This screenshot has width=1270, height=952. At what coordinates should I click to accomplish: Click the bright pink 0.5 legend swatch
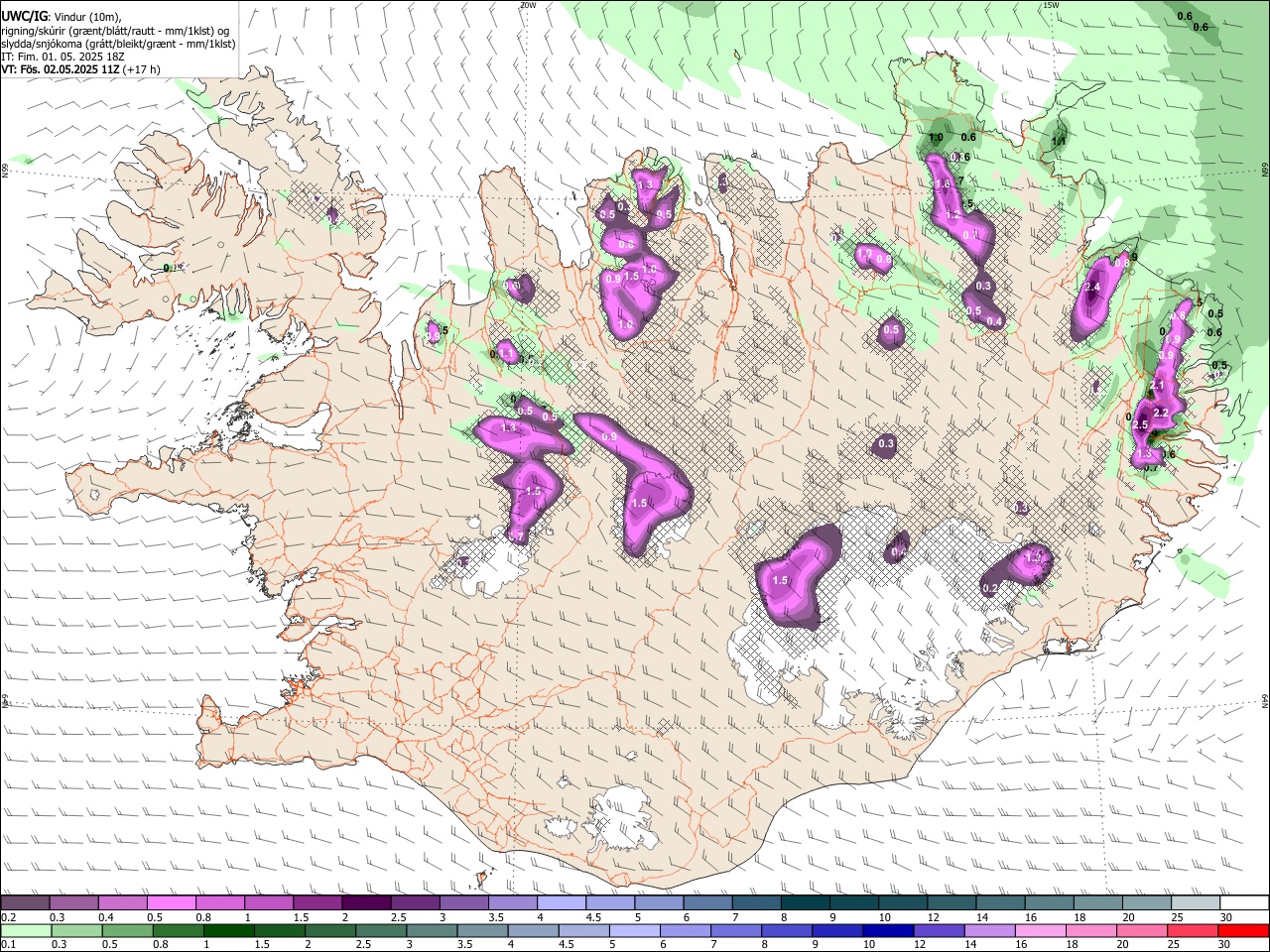[171, 903]
